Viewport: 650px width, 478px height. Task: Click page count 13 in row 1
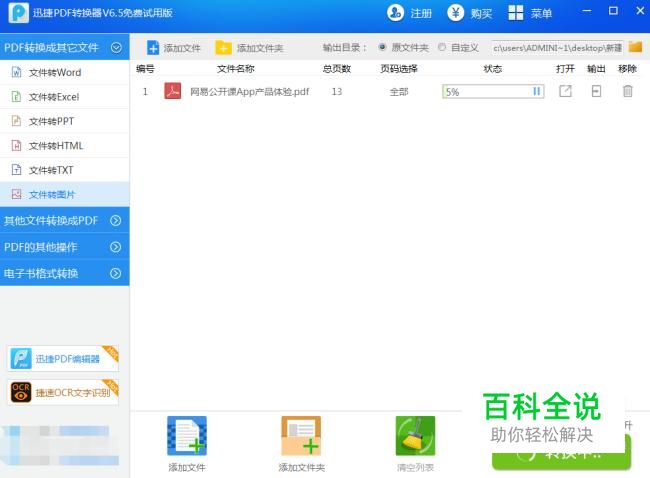pyautogui.click(x=337, y=92)
